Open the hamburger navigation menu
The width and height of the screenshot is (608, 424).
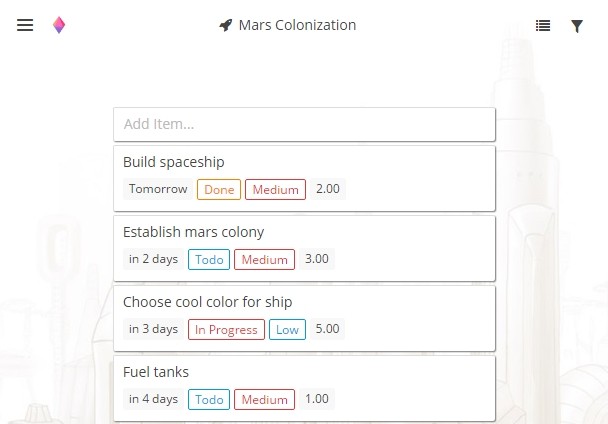pos(25,26)
